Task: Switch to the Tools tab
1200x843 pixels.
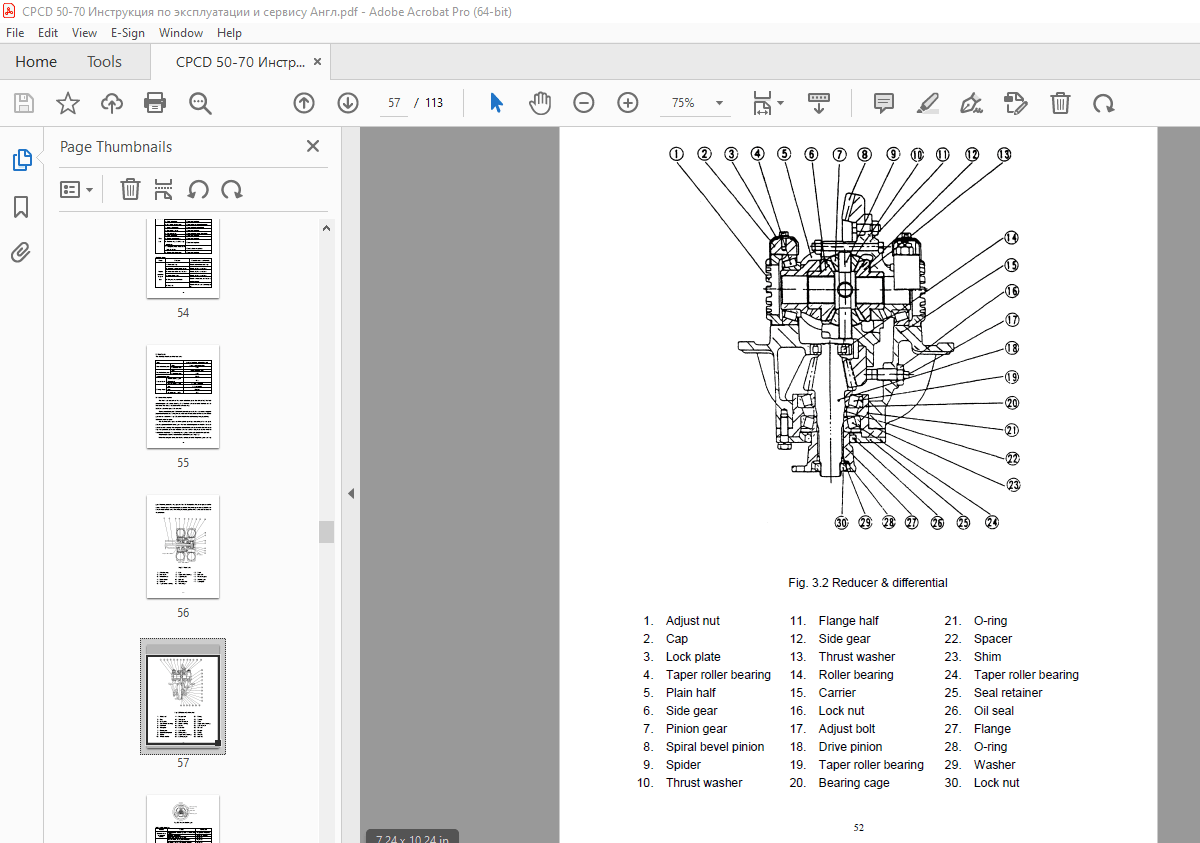Action: pos(104,61)
